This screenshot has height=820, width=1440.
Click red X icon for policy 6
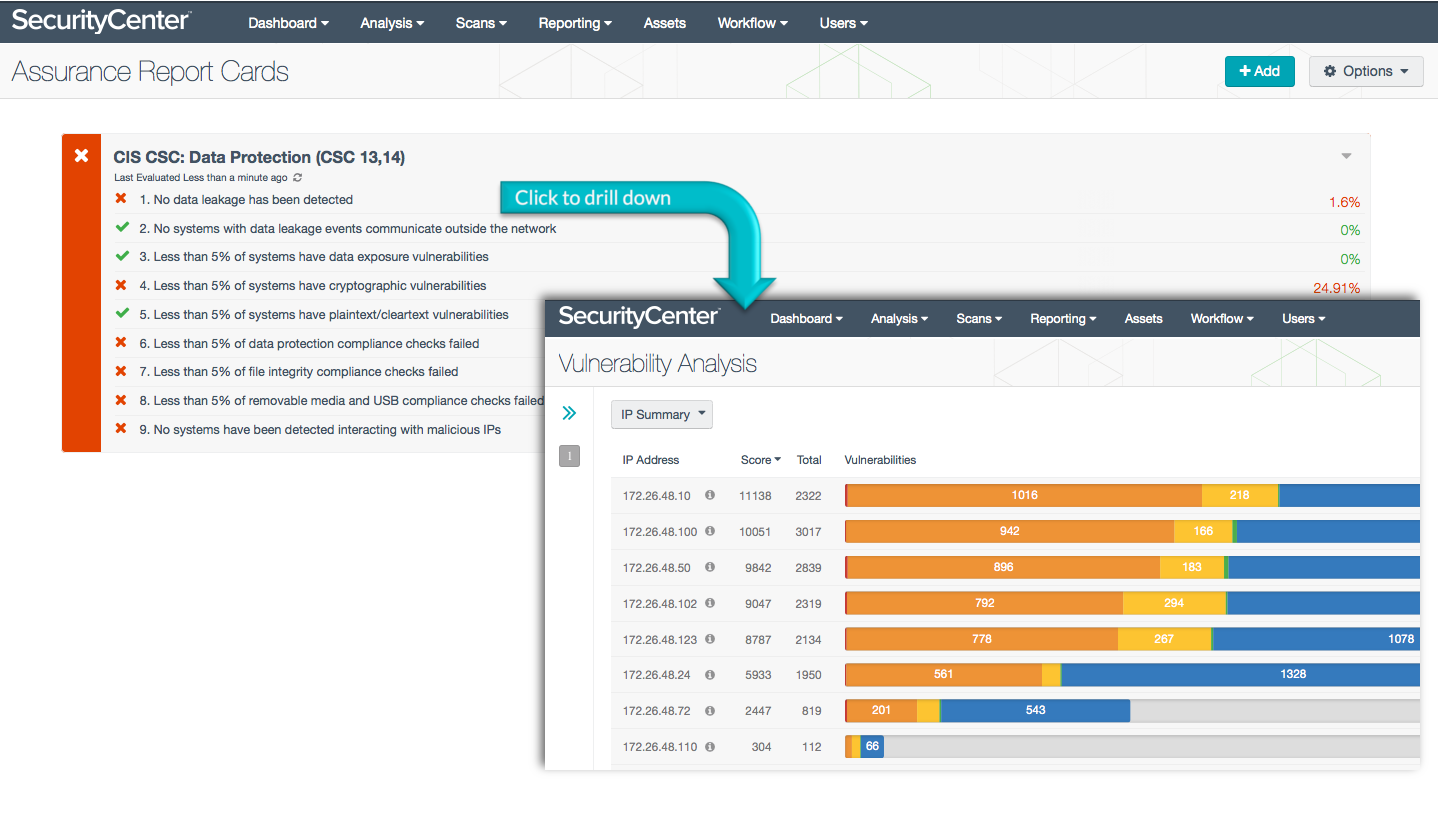[121, 342]
